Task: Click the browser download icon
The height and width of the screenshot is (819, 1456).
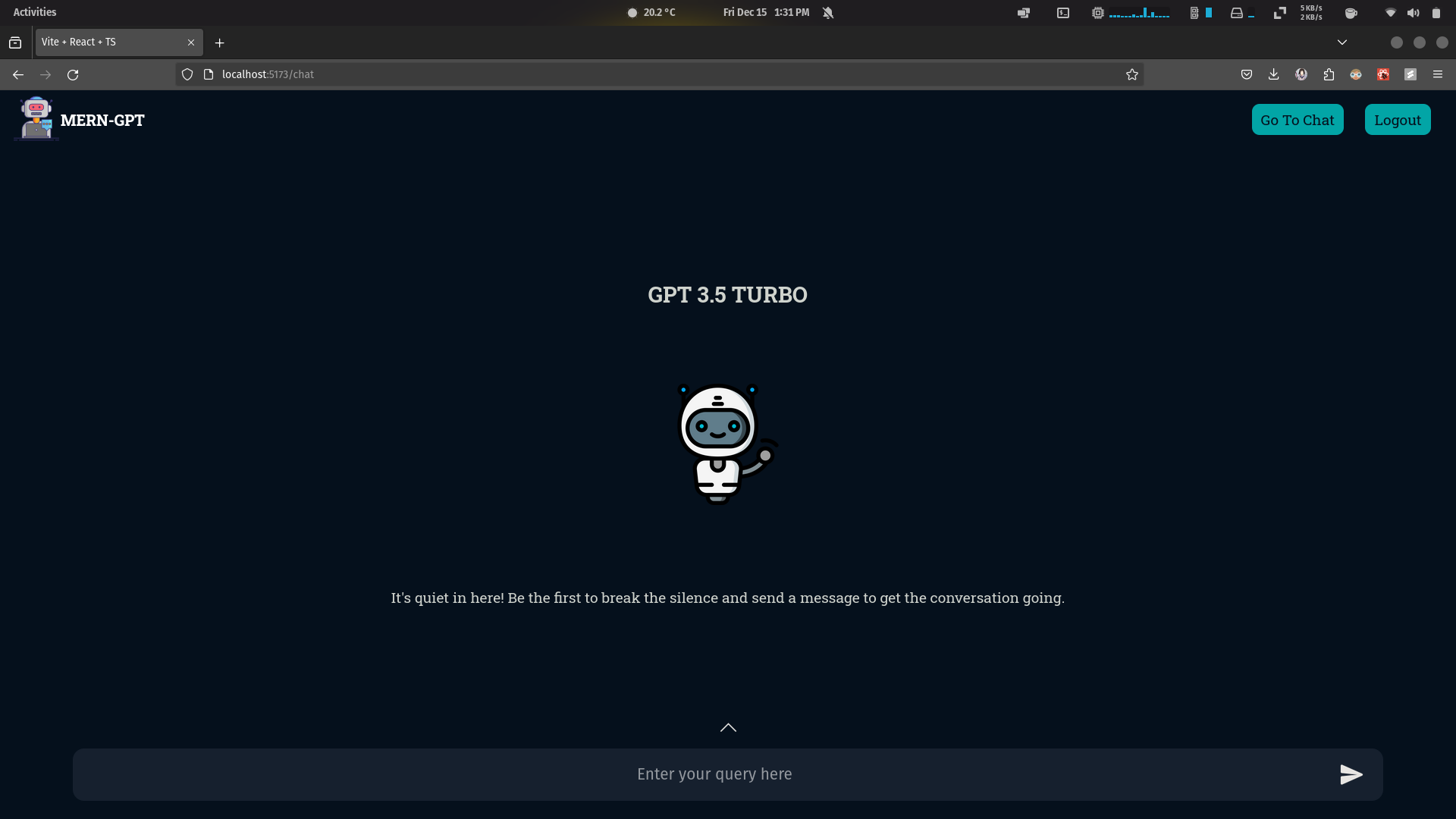Action: 1273,74
